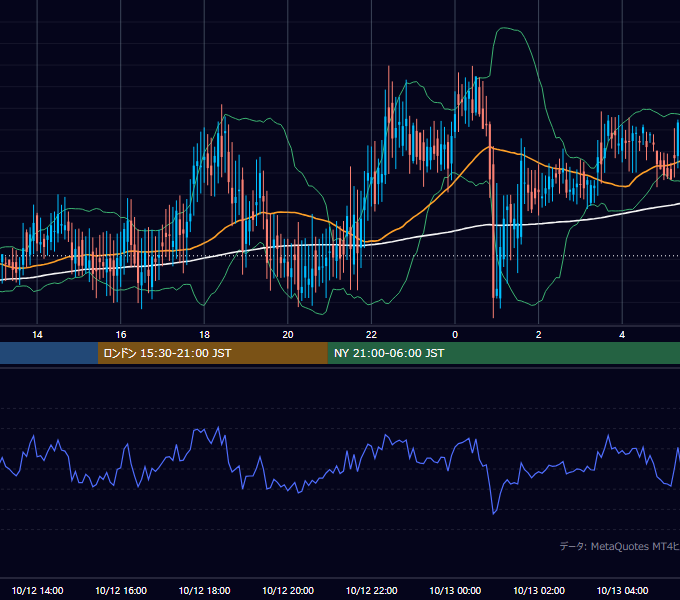Image resolution: width=680 pixels, height=600 pixels.
Task: Click the hour label 18 on price axis
Action: coord(204,335)
